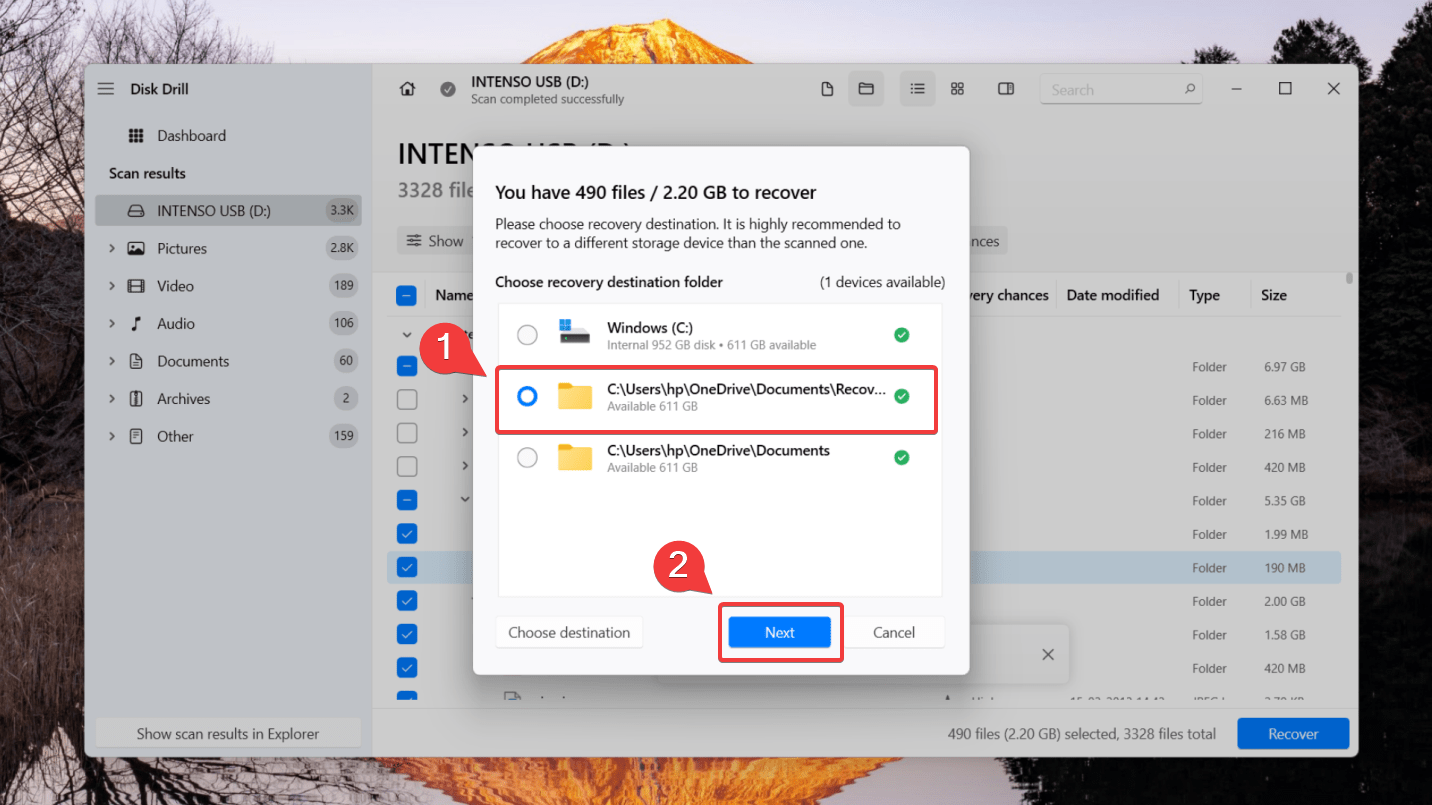Click the scan completed checkmark status icon
The width and height of the screenshot is (1432, 805).
coord(448,89)
